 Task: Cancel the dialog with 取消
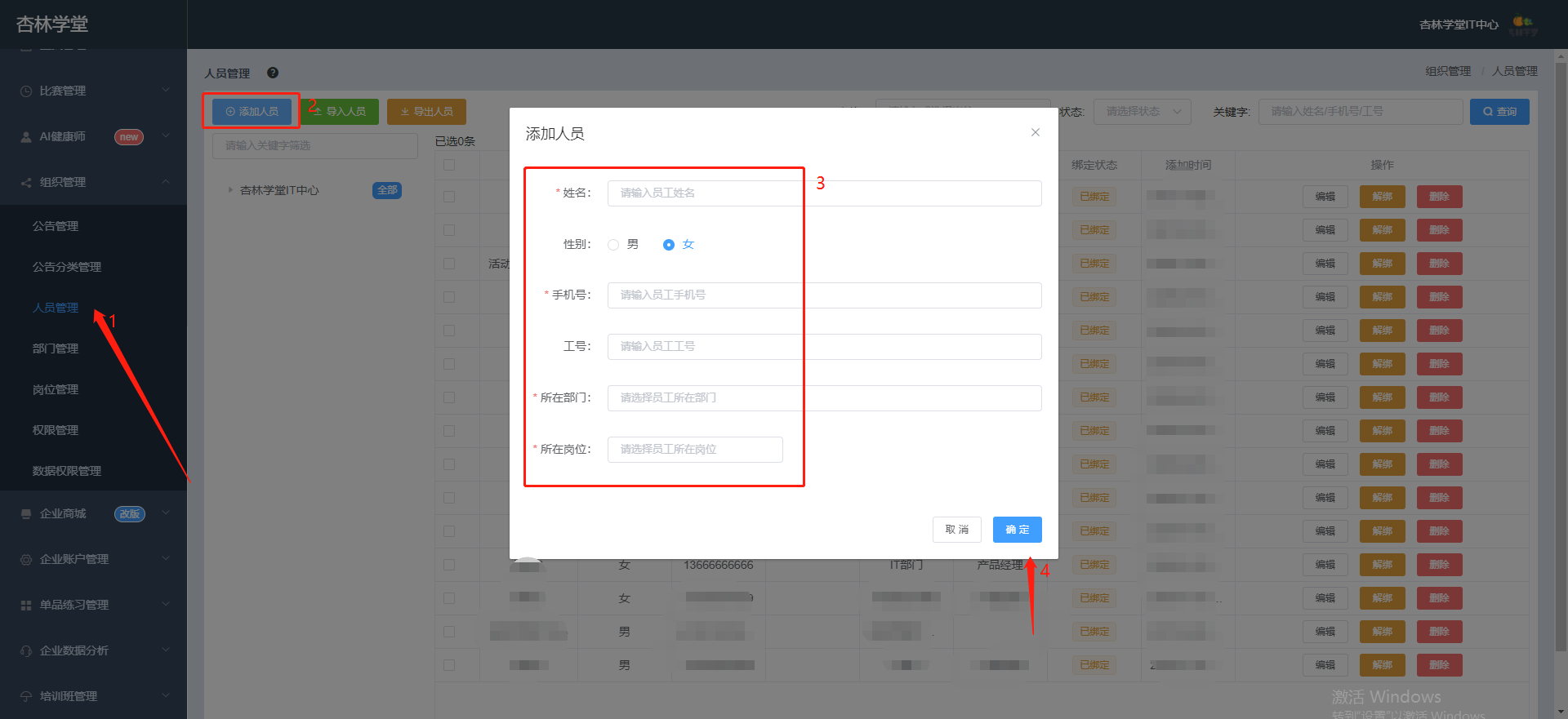pos(957,530)
